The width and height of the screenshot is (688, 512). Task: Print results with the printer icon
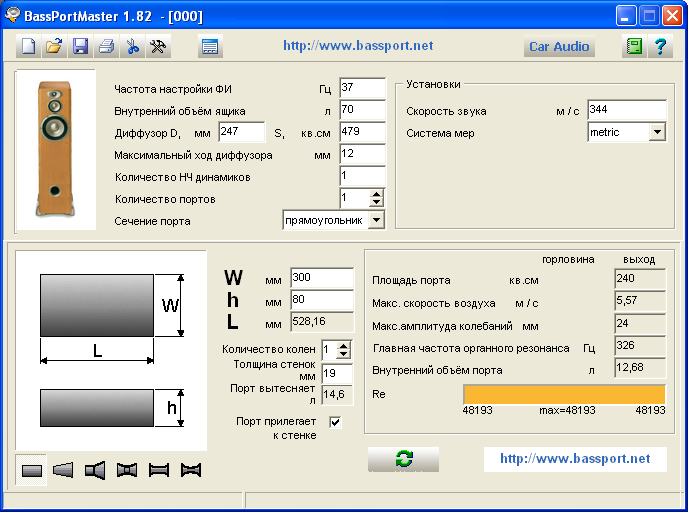(106, 46)
